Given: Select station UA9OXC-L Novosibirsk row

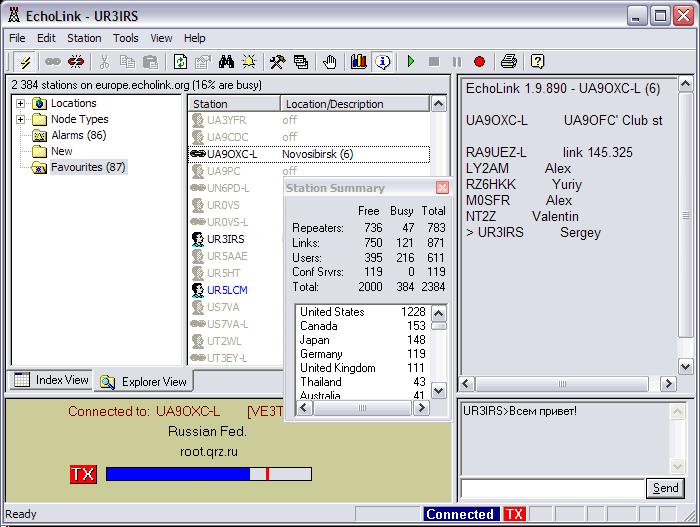Looking at the screenshot, I should 309,154.
